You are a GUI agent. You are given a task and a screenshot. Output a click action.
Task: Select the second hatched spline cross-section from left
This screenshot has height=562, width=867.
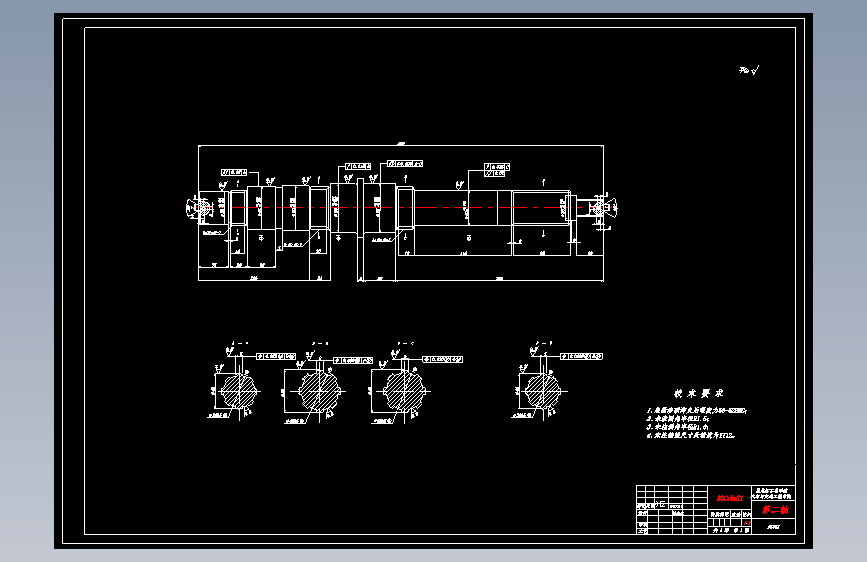pos(319,391)
